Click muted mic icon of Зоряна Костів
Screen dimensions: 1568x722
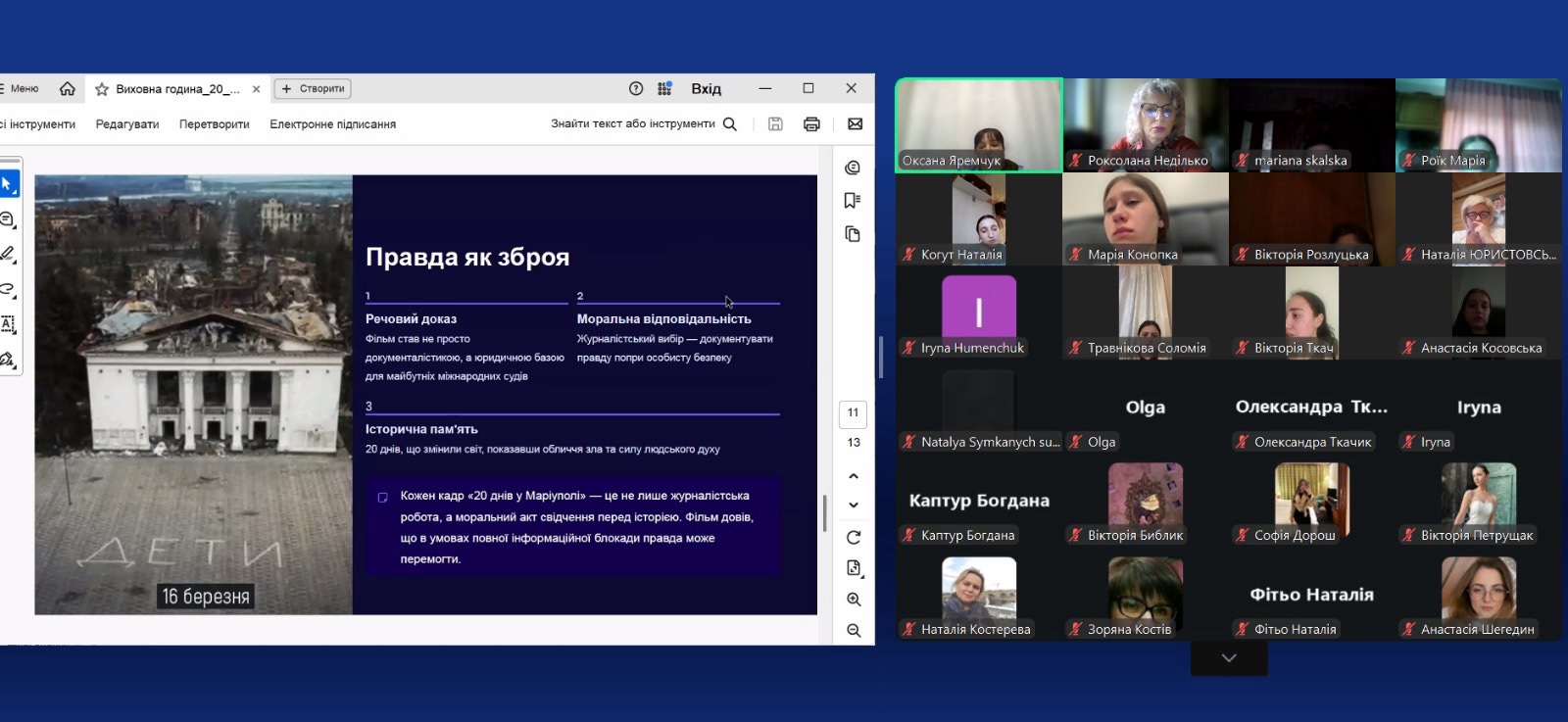tap(1076, 630)
